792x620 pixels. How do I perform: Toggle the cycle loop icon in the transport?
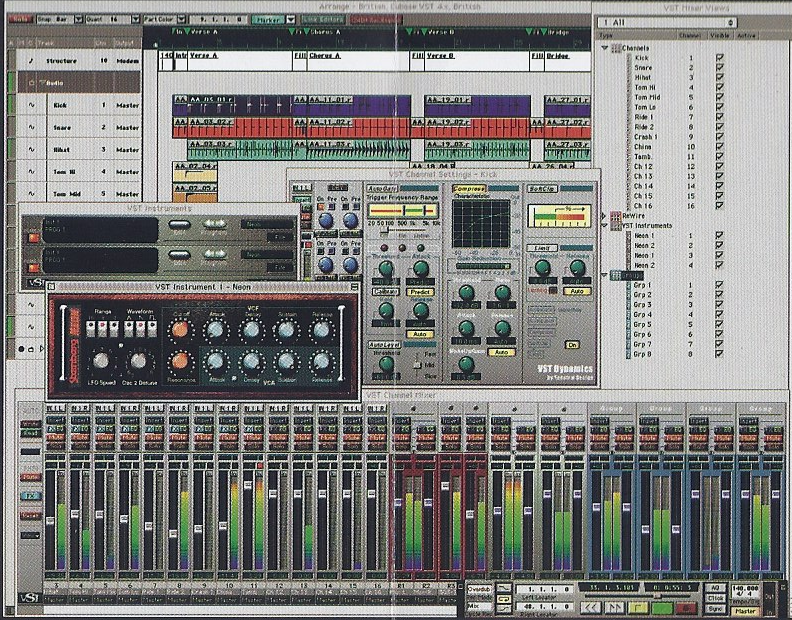[504, 599]
